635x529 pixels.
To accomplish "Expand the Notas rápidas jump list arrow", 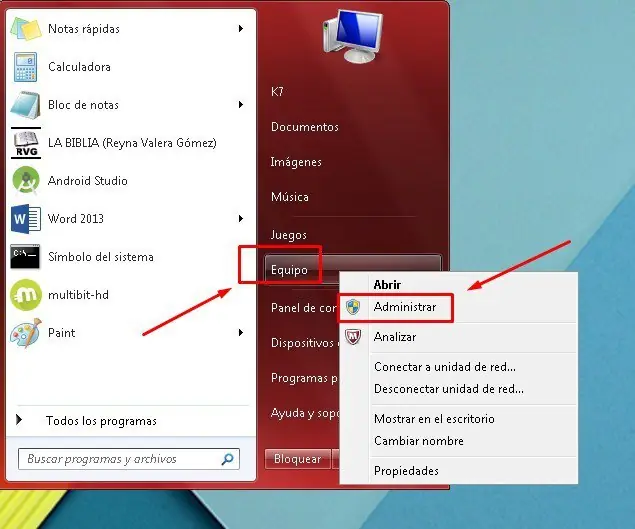I will (x=241, y=28).
